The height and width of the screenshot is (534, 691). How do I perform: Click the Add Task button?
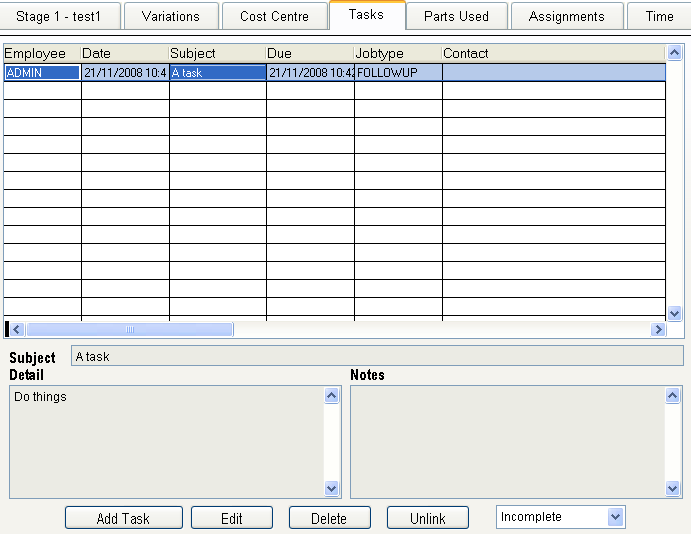point(123,518)
